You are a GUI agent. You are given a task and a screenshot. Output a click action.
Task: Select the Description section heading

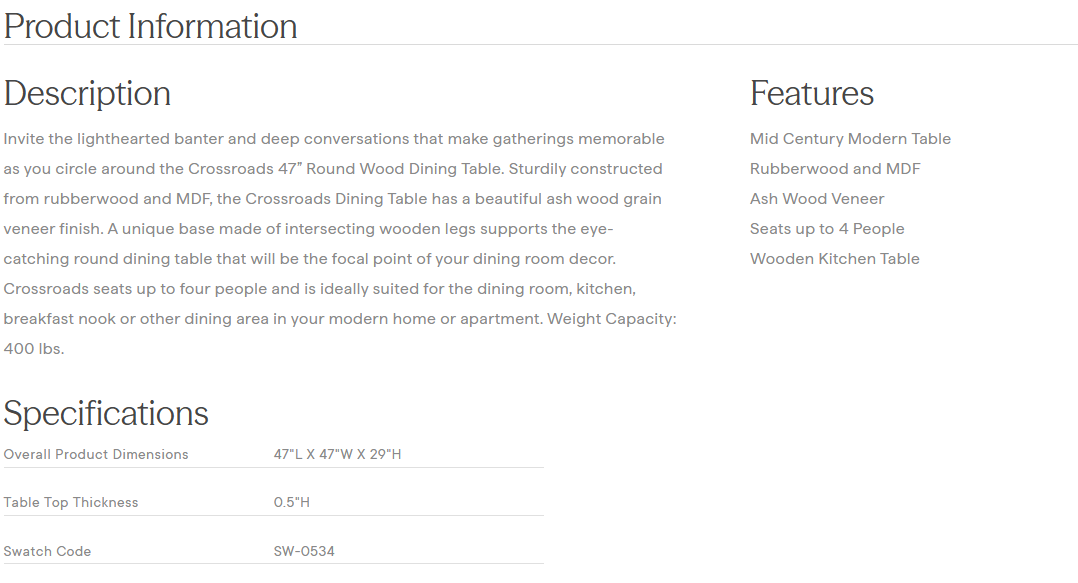[87, 93]
